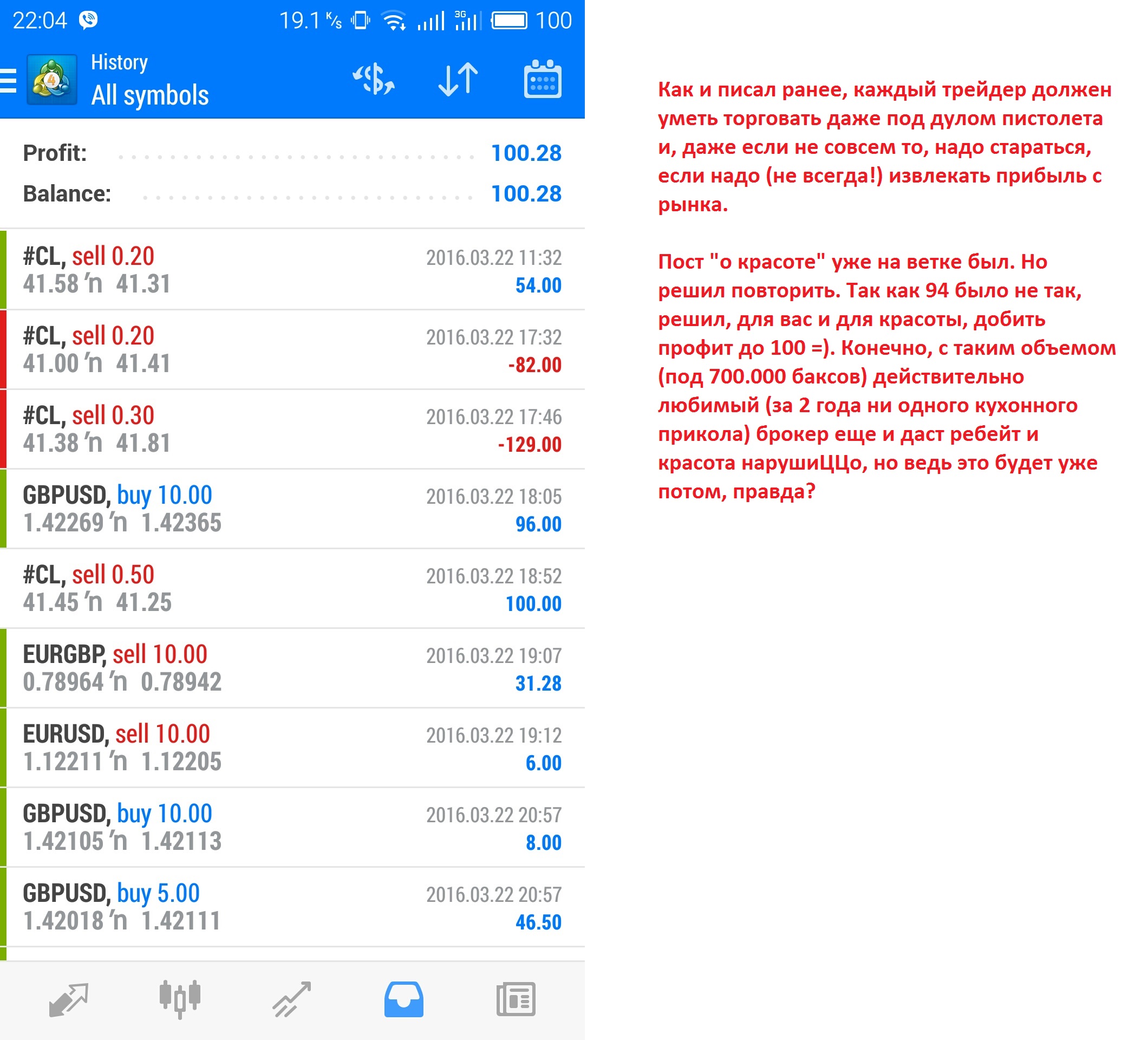
Task: Tap the MetaTrader 4 app logo
Action: 52,80
